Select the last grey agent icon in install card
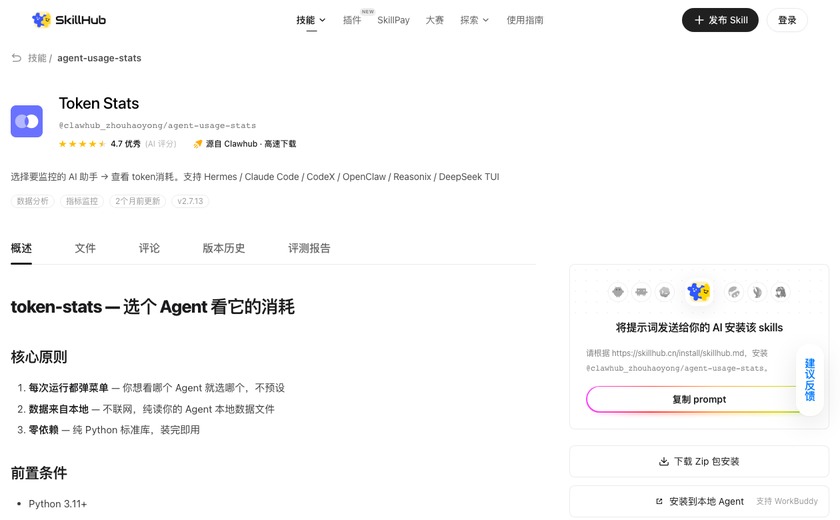Image resolution: width=840 pixels, height=520 pixels. 781,292
